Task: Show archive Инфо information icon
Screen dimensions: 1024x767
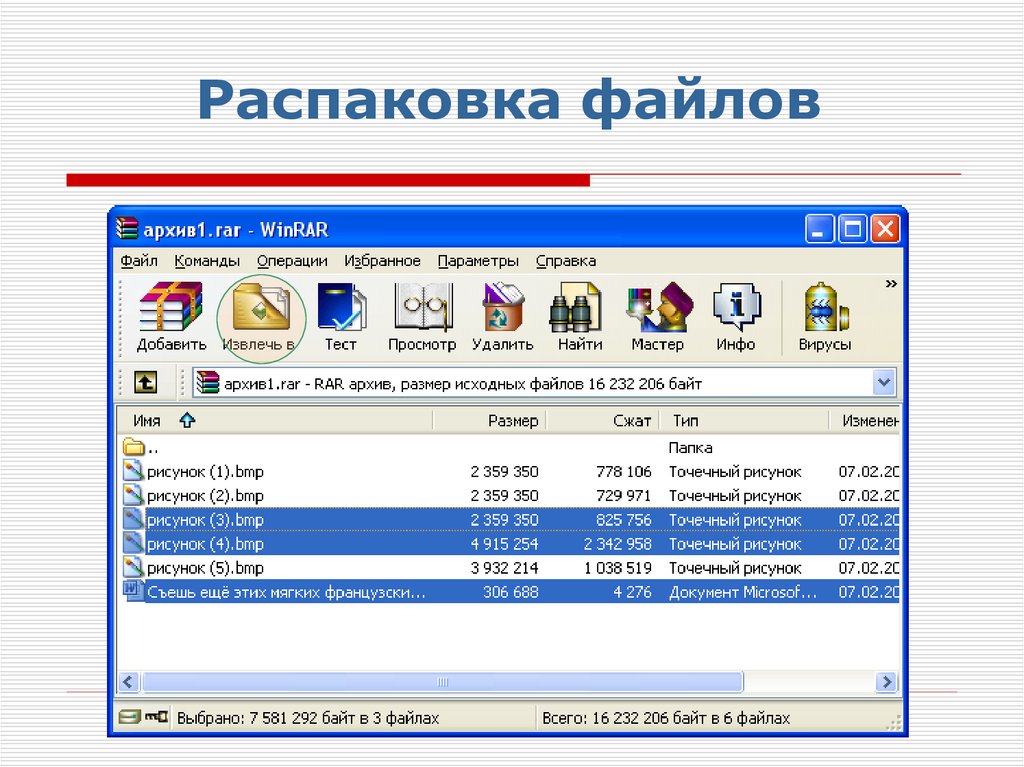Action: (736, 316)
